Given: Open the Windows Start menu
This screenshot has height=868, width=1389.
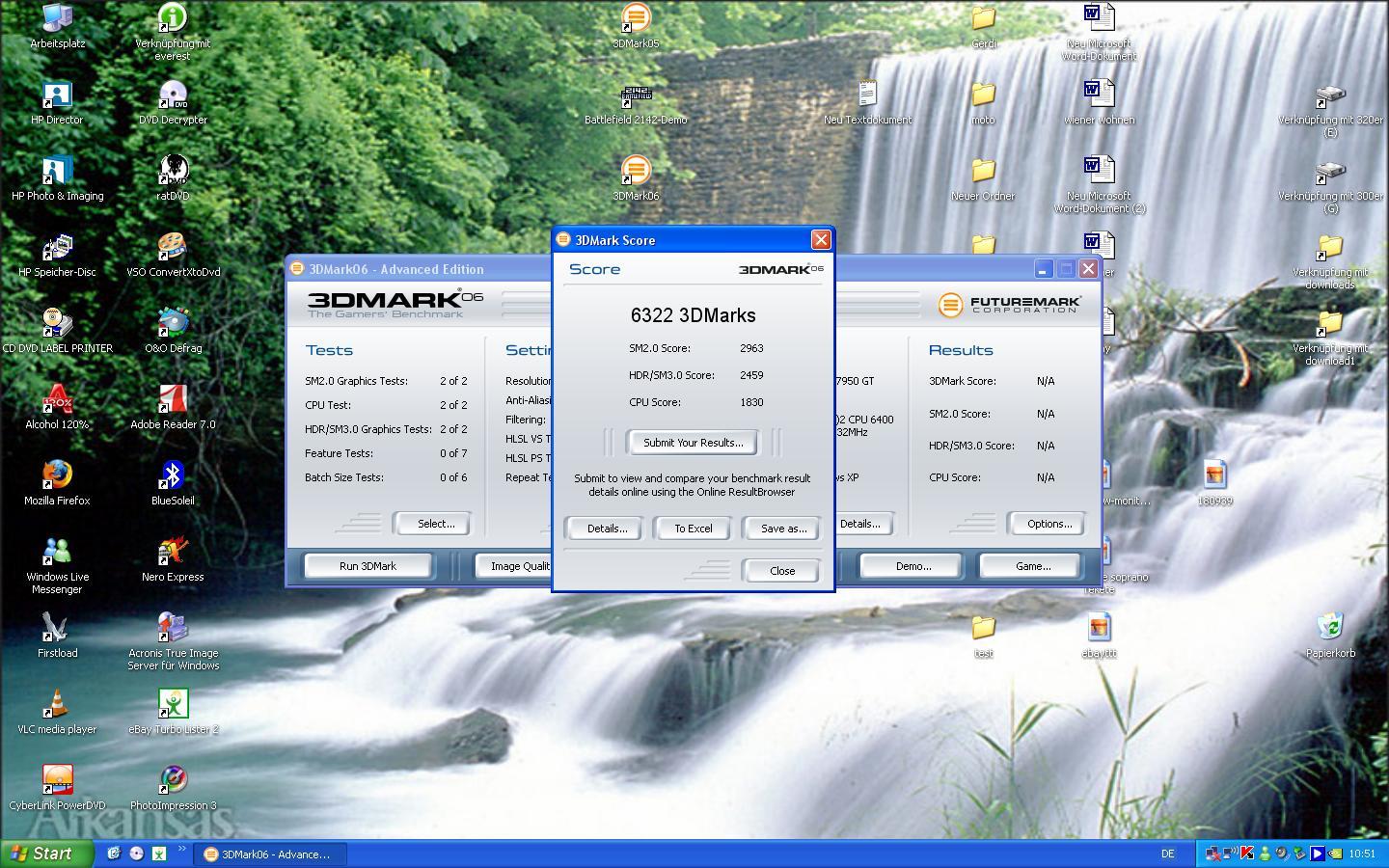Looking at the screenshot, I should pos(46,854).
